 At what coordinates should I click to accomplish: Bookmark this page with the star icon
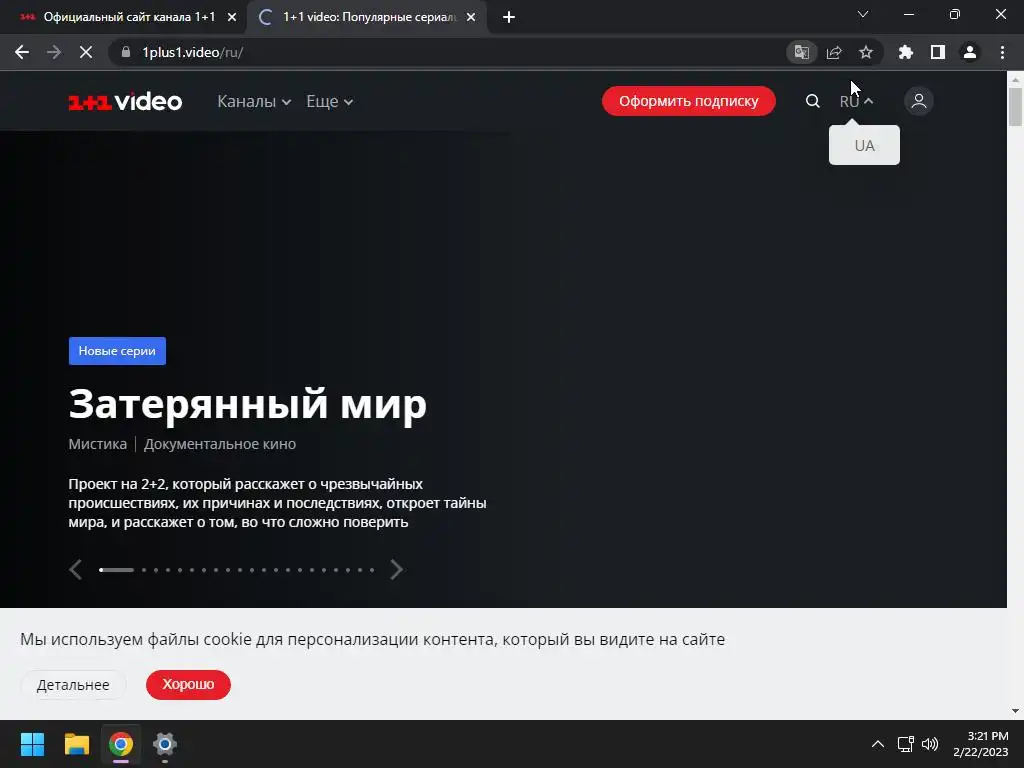point(865,52)
